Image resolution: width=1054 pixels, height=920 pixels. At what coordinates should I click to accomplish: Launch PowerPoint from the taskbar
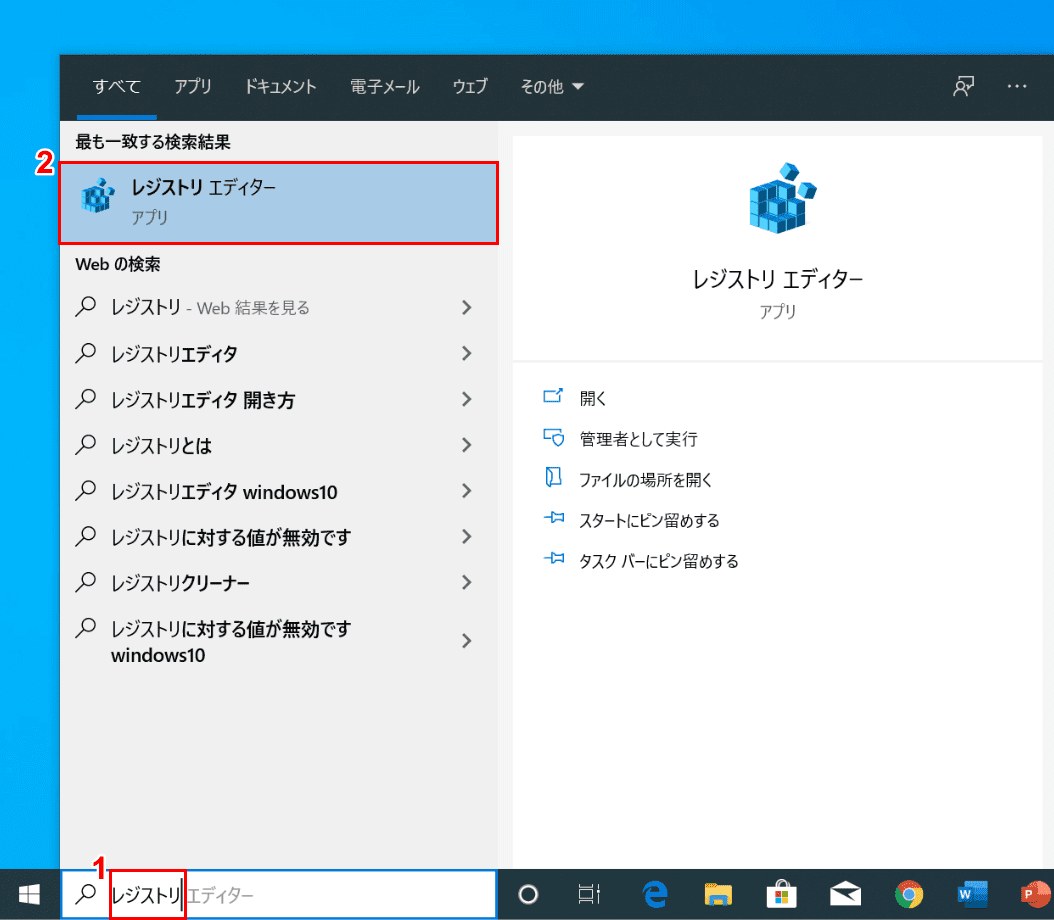pos(1036,894)
